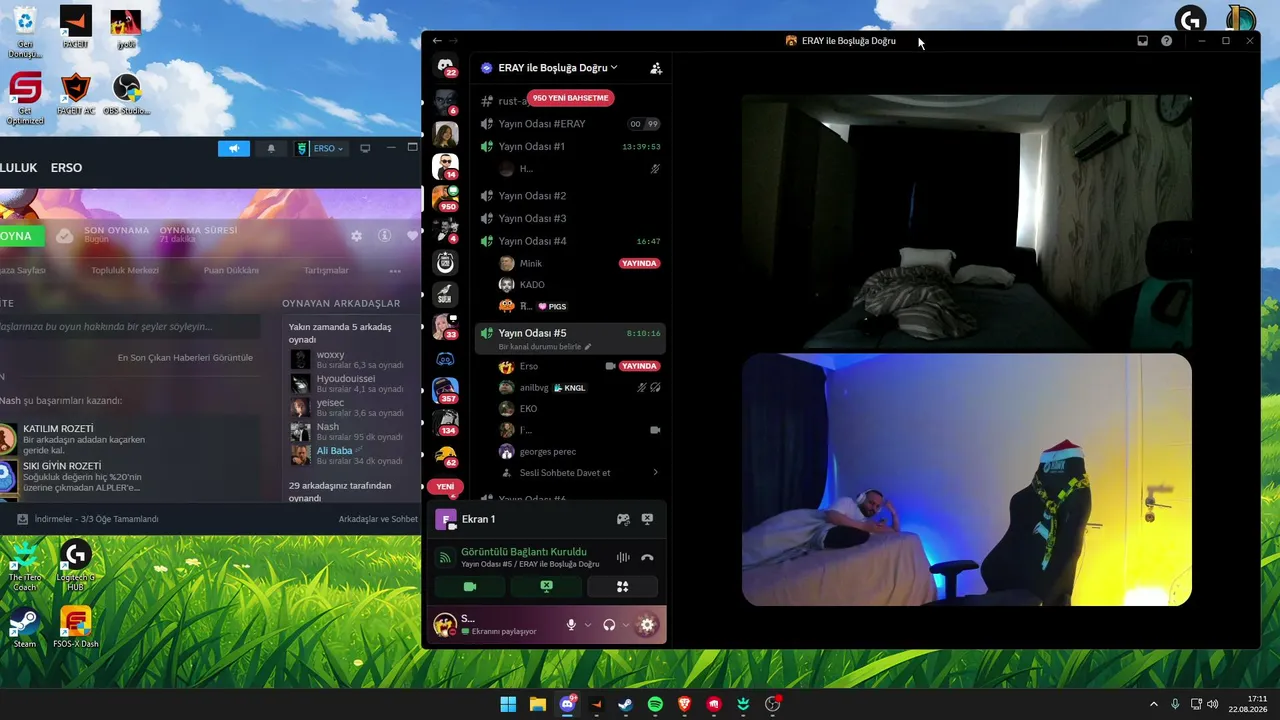Open headphone output options arrow
The width and height of the screenshot is (1280, 720).
pyautogui.click(x=626, y=625)
